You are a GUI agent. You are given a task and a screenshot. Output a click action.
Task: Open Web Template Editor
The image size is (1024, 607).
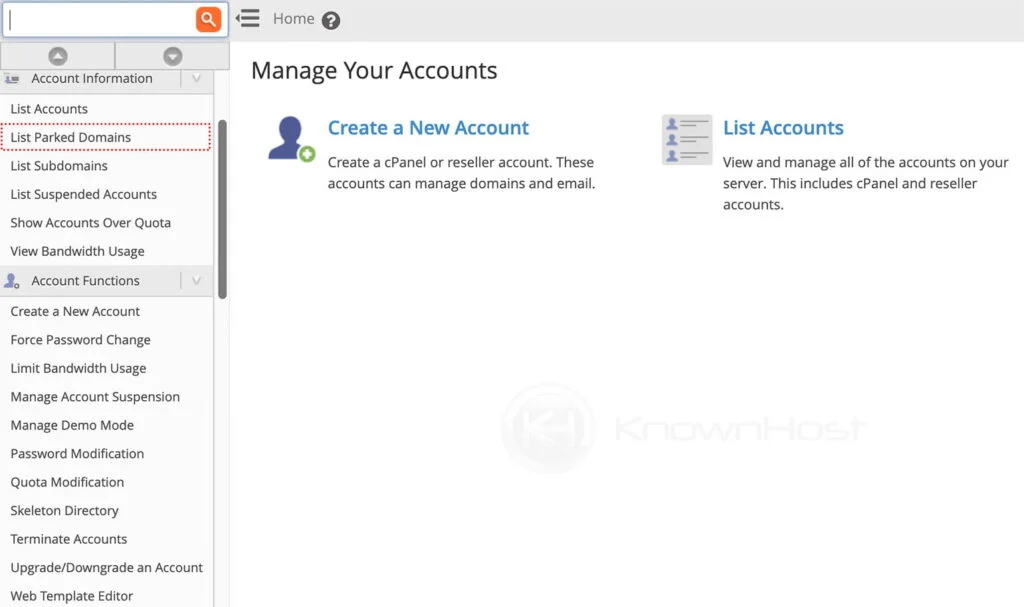[72, 596]
